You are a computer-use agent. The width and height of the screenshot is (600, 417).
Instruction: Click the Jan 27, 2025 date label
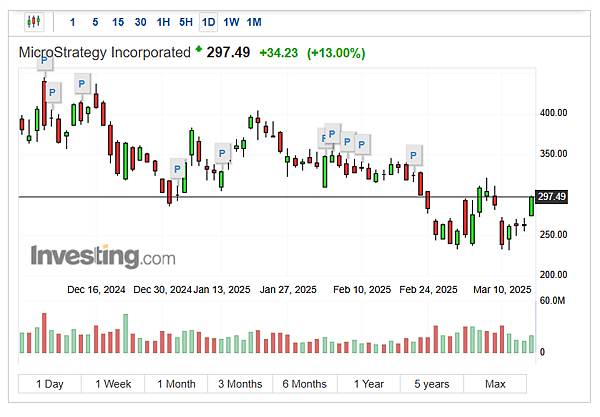pos(288,290)
